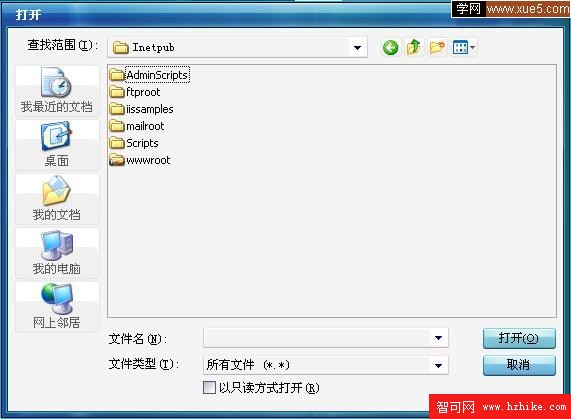Click the file name input field
Image resolution: width=571 pixels, height=419 pixels.
coord(317,338)
